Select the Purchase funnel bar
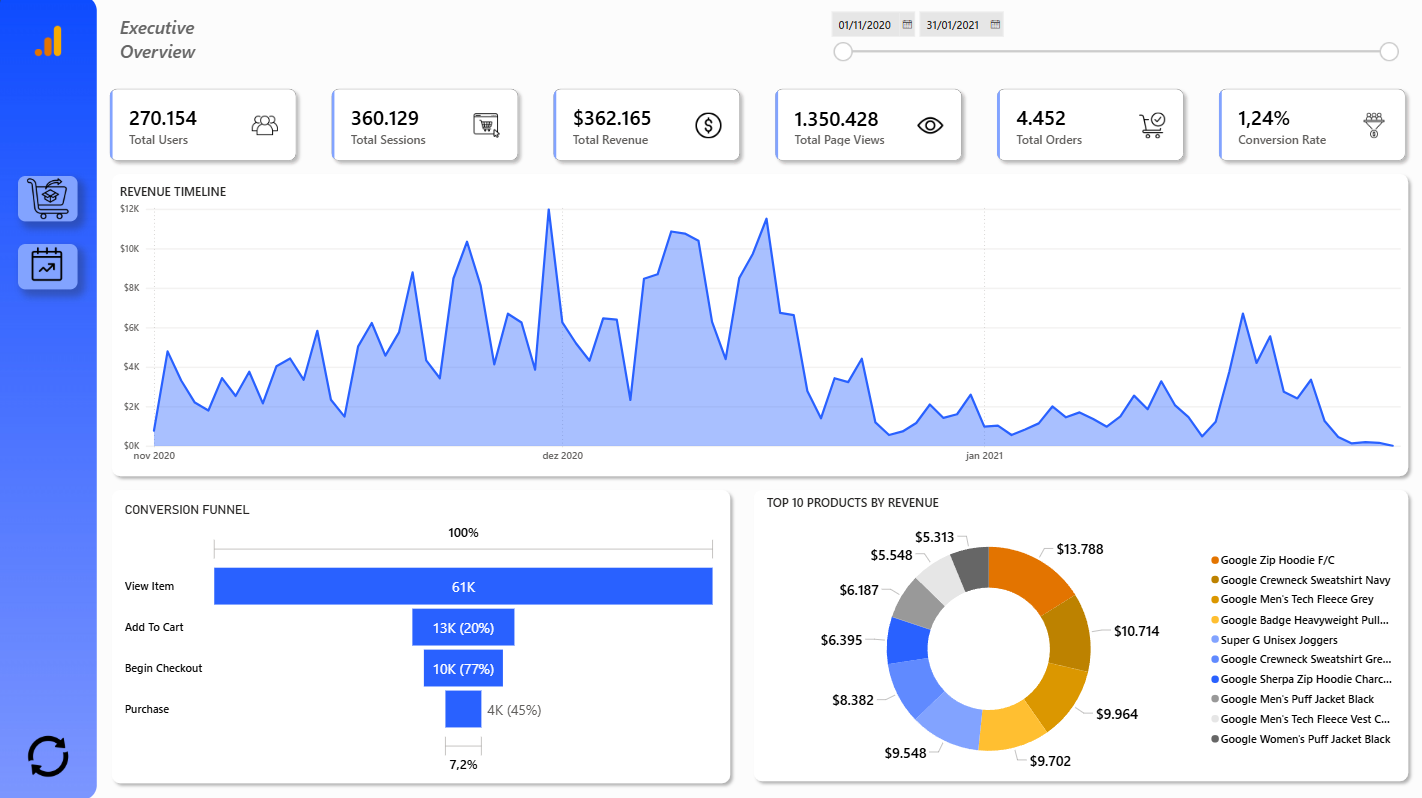This screenshot has height=798, width=1422. pyautogui.click(x=463, y=709)
